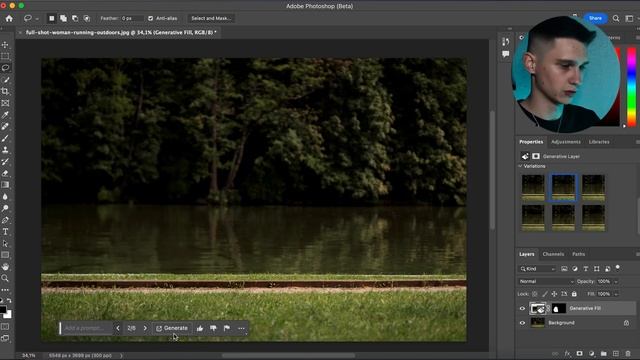
Task: Open the search icon in top bar
Action: 616,18
